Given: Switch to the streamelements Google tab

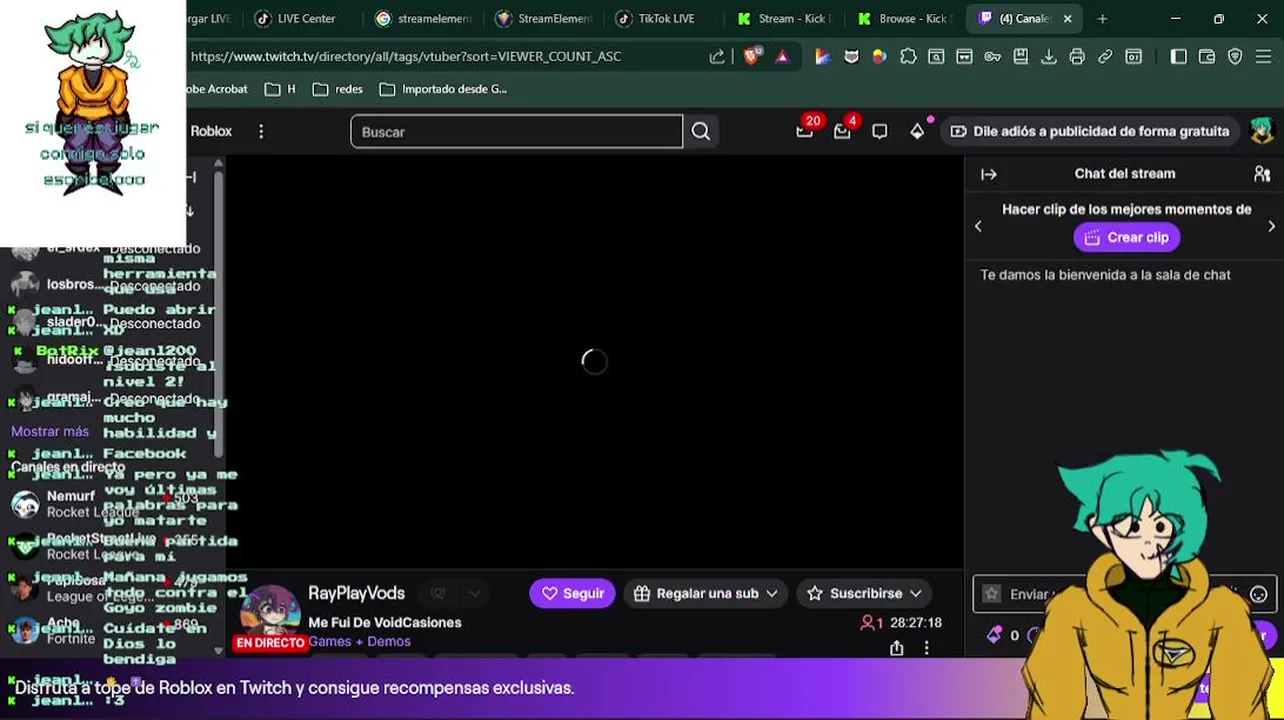Looking at the screenshot, I should [x=422, y=18].
